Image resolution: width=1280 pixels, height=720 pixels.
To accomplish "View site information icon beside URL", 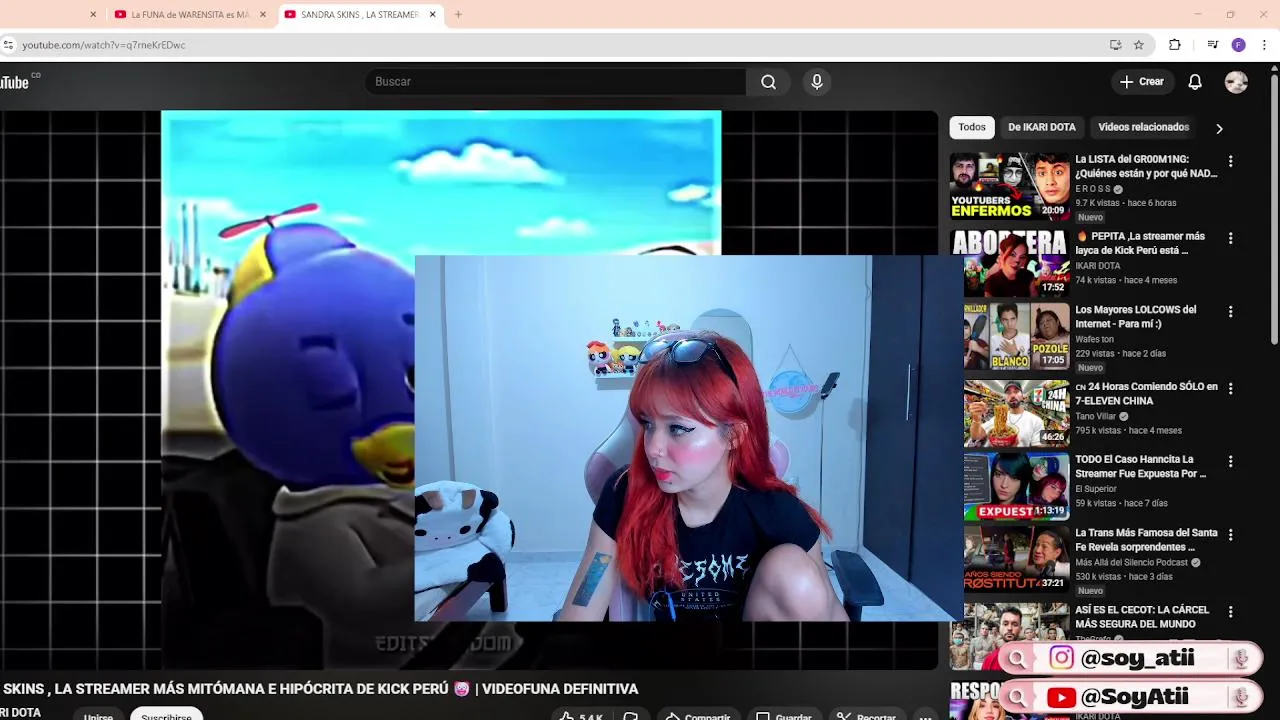I will [x=8, y=45].
